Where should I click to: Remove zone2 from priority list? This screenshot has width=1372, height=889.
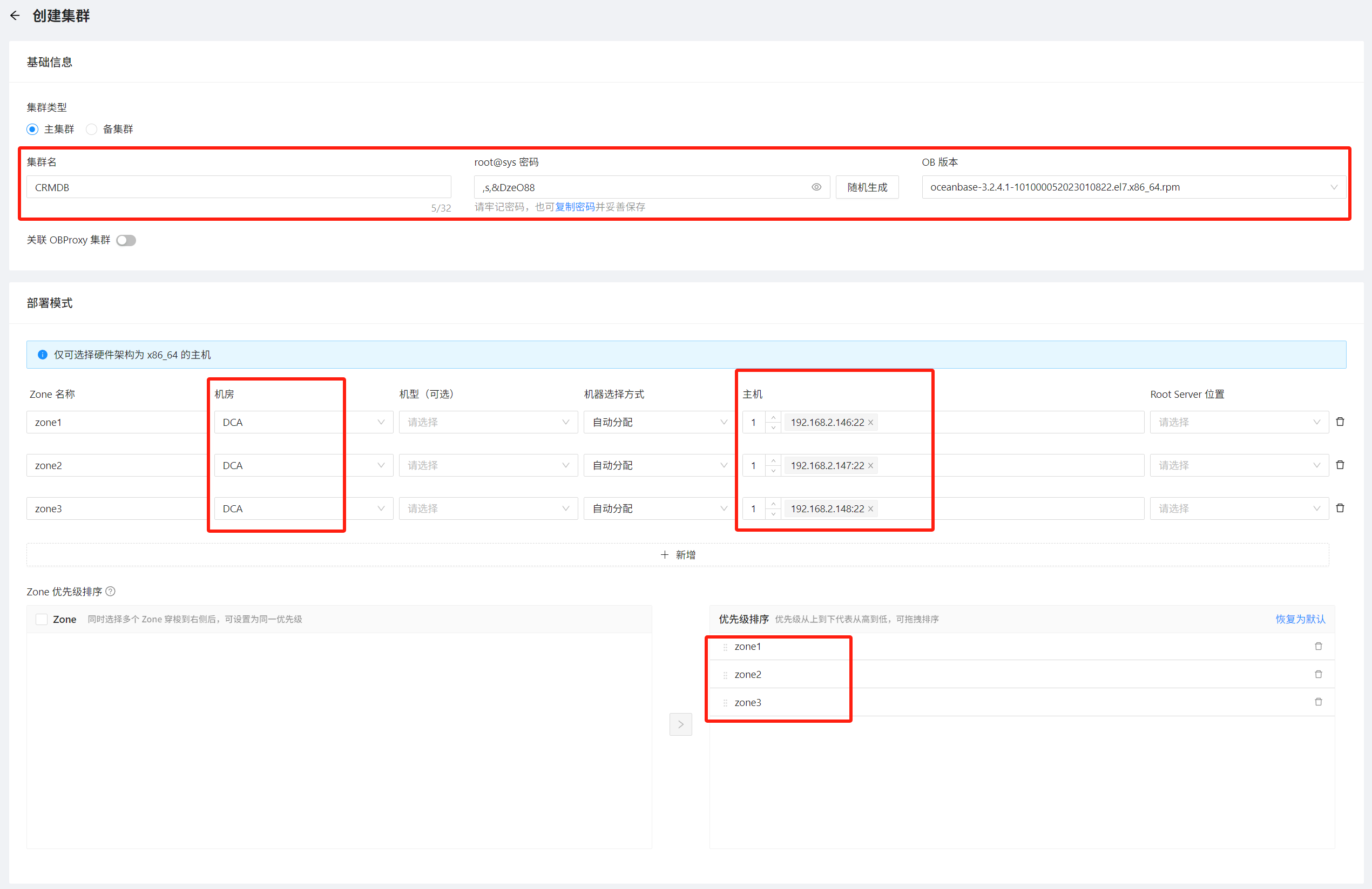coord(1318,674)
